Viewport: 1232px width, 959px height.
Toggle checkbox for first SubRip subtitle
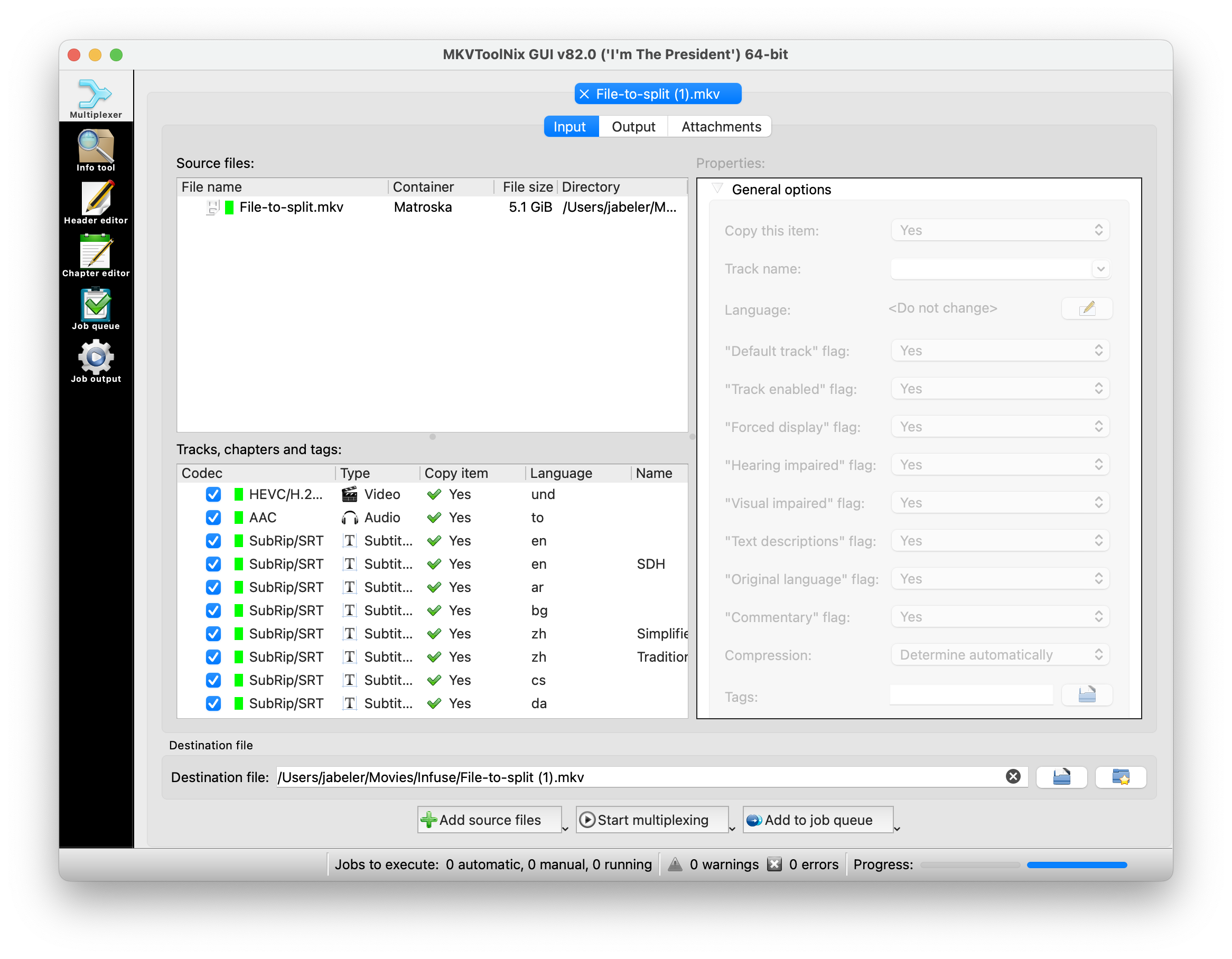pyautogui.click(x=213, y=541)
